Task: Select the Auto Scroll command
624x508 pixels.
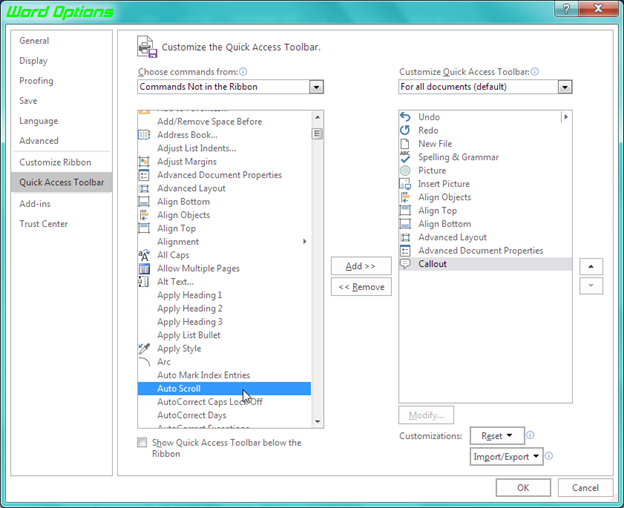Action: 224,389
